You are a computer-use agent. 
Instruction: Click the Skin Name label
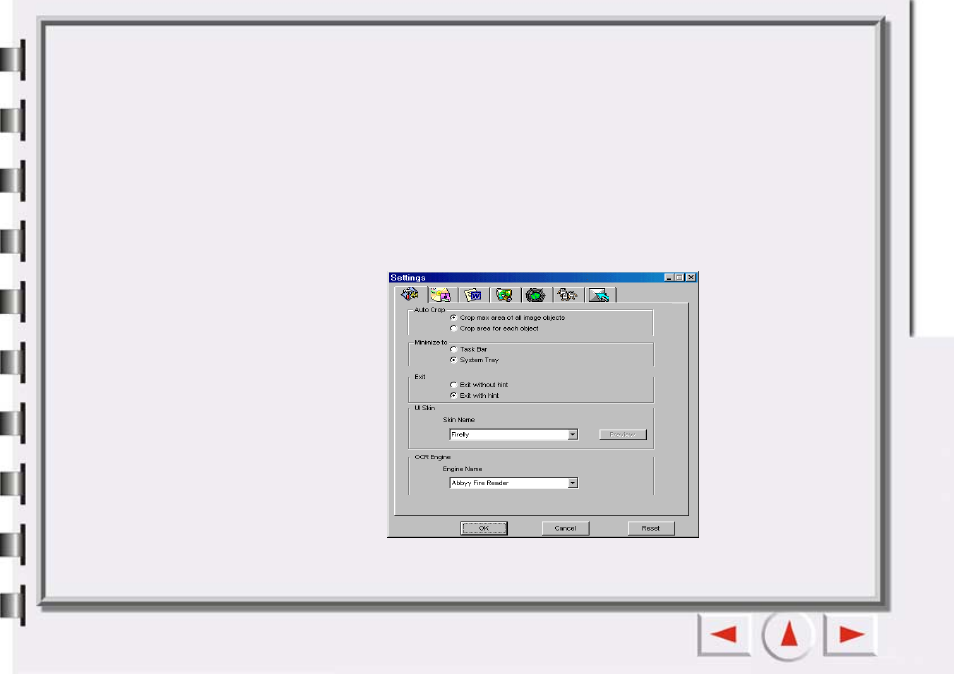pyautogui.click(x=459, y=420)
